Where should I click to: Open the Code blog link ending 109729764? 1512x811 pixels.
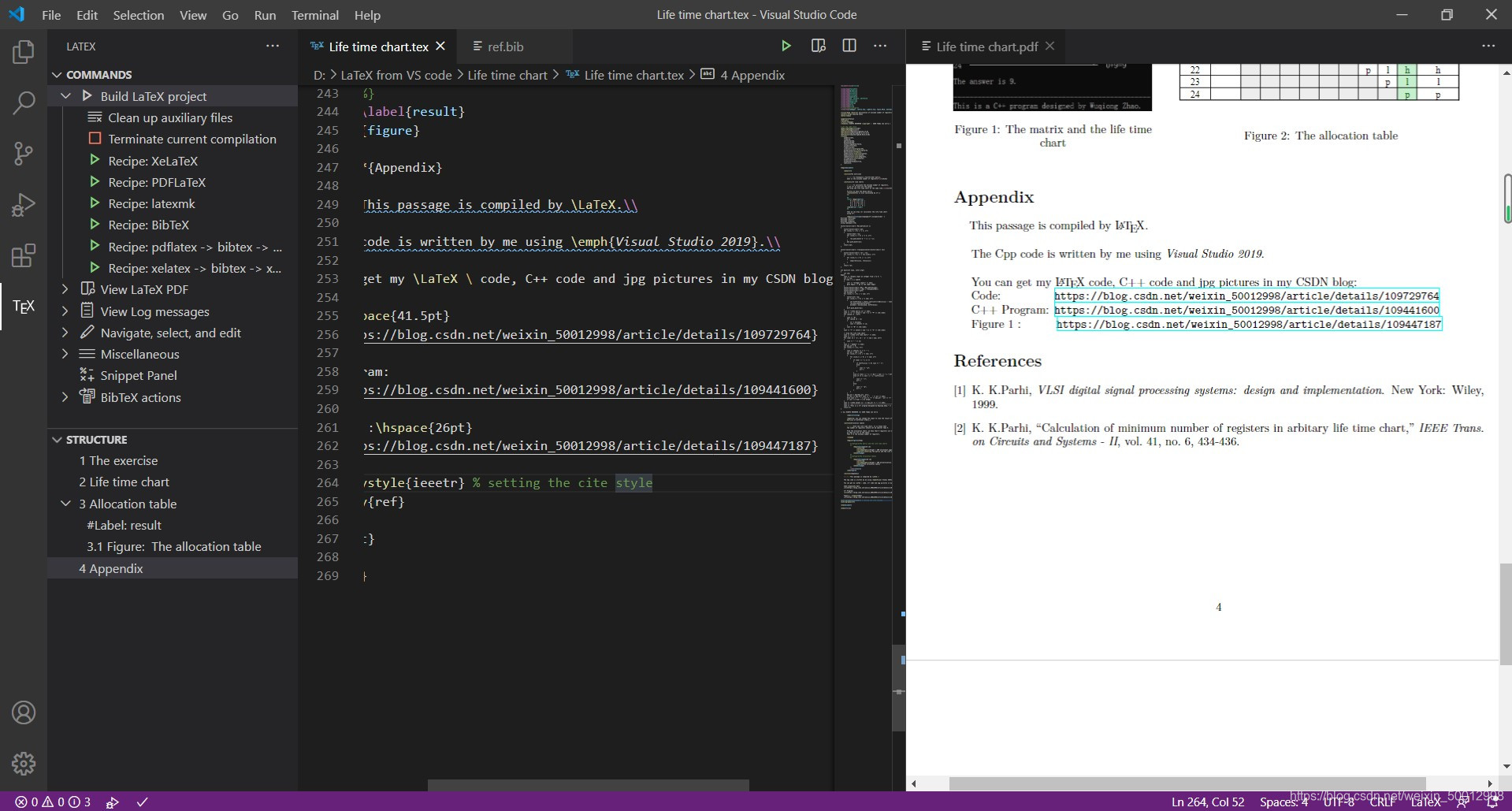1246,296
